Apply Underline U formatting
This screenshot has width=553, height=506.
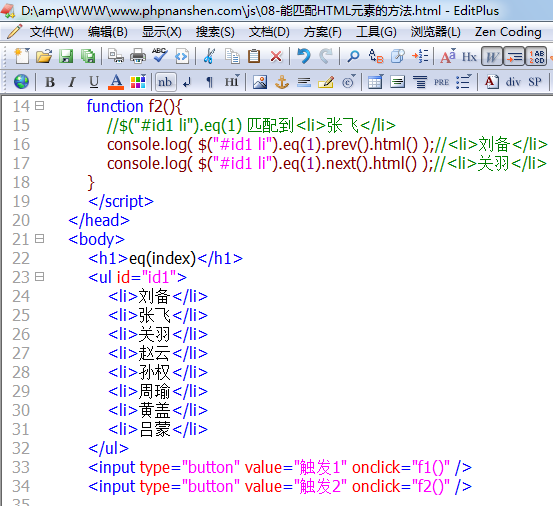(94, 82)
